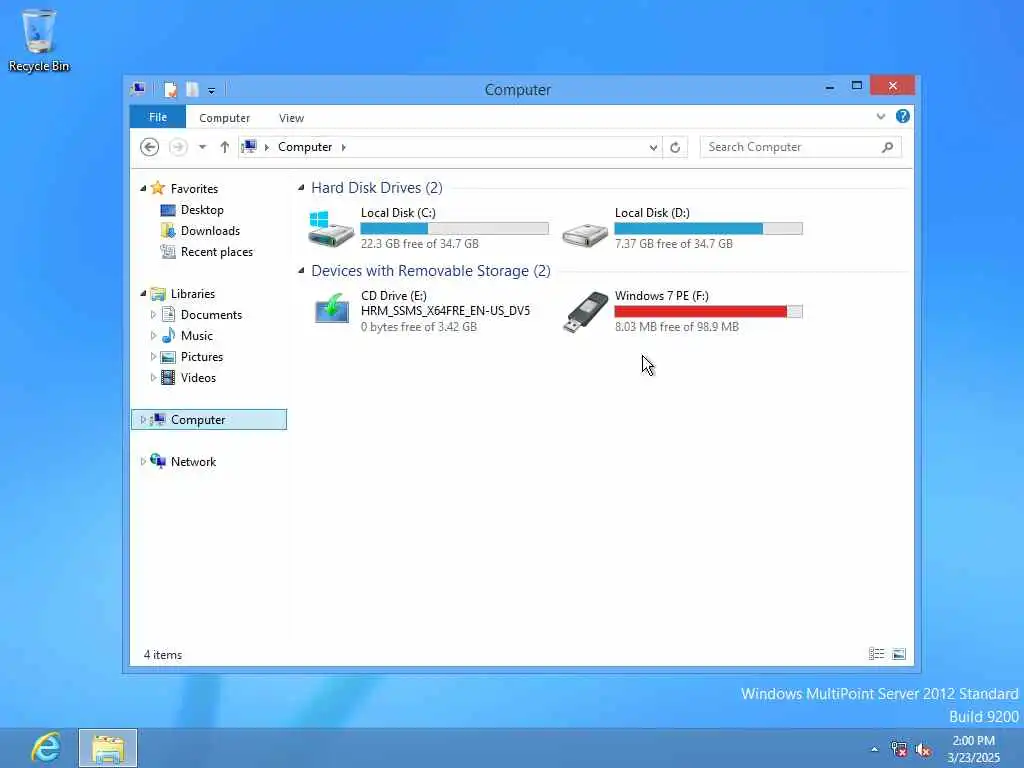Select the Windows 7 PE (F:) USB icon

586,312
